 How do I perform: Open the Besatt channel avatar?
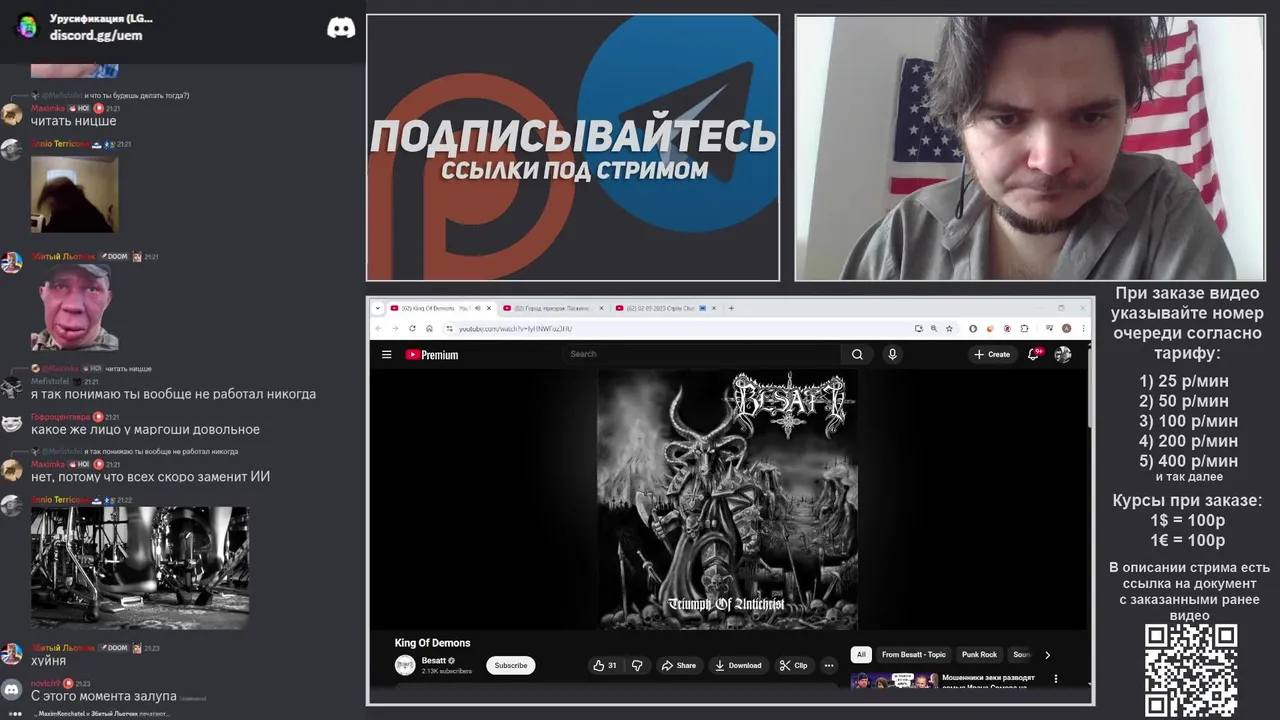coord(405,665)
